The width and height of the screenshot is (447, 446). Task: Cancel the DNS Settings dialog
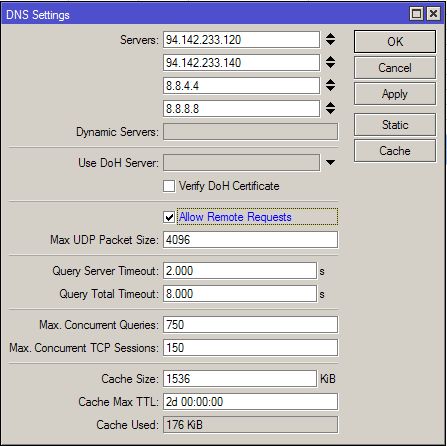[x=395, y=68]
